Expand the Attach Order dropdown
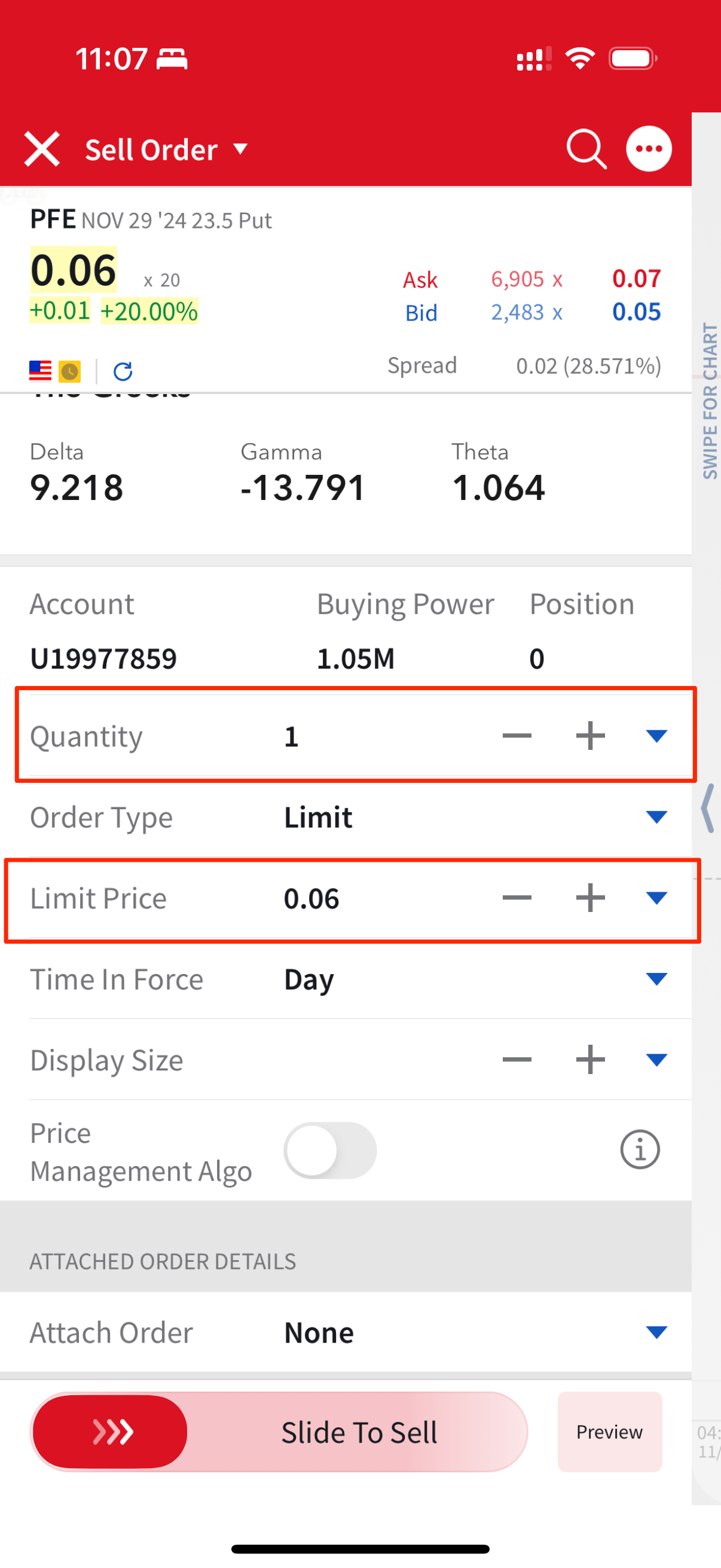 click(x=656, y=1332)
